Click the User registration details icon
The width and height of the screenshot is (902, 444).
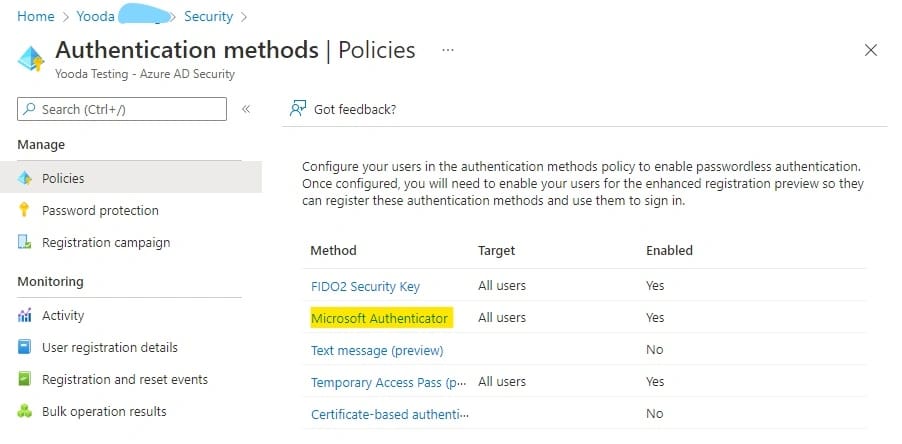25,347
